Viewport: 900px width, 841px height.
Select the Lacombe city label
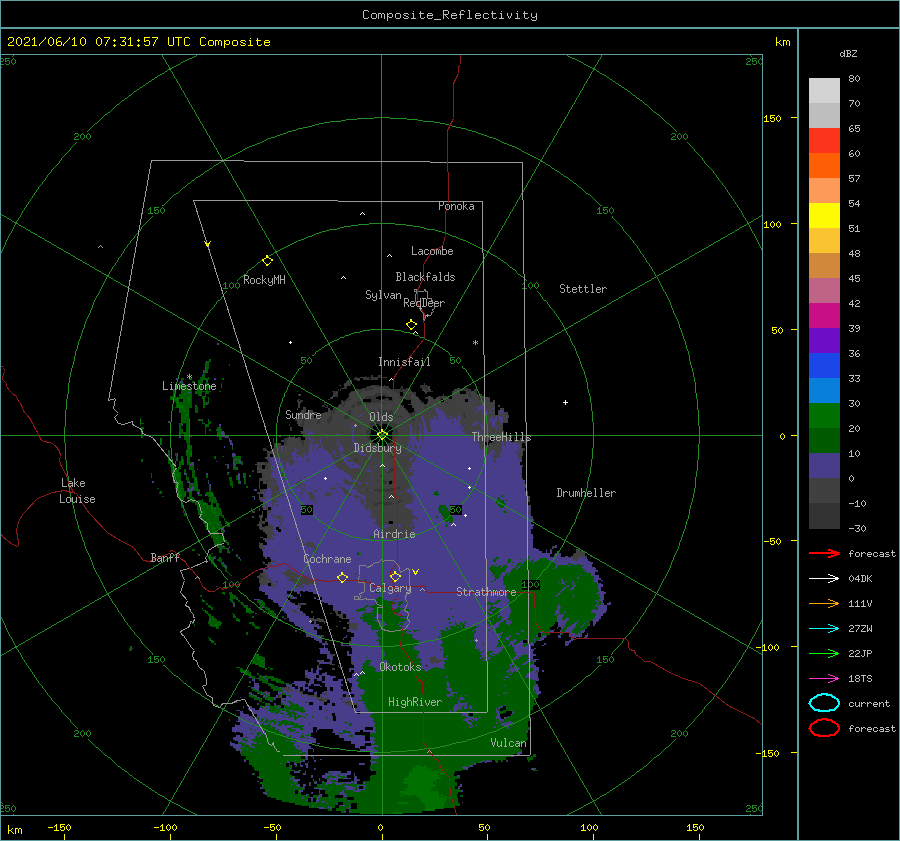coord(432,251)
